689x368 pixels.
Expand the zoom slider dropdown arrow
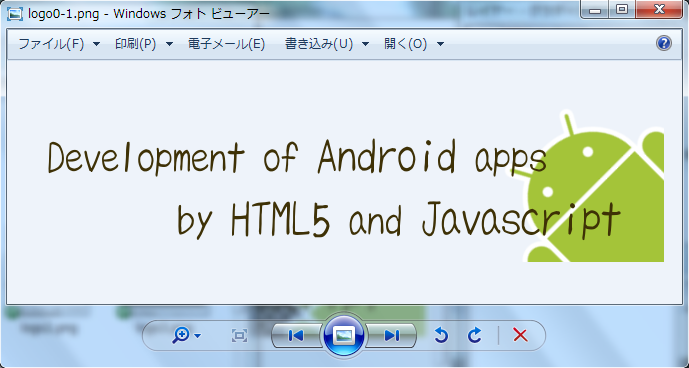pos(198,336)
